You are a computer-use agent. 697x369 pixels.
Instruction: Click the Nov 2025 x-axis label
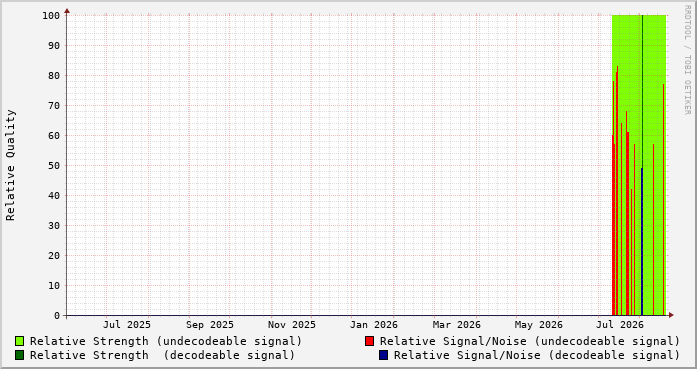point(292,325)
